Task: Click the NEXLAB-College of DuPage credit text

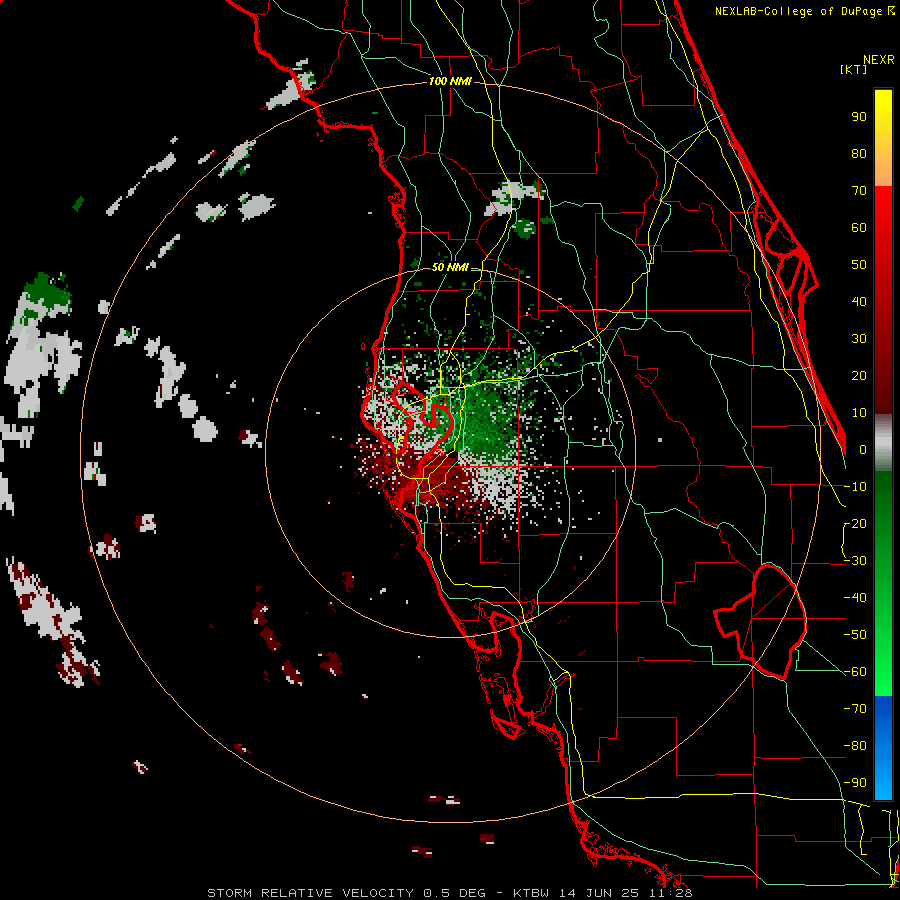Action: click(x=805, y=11)
